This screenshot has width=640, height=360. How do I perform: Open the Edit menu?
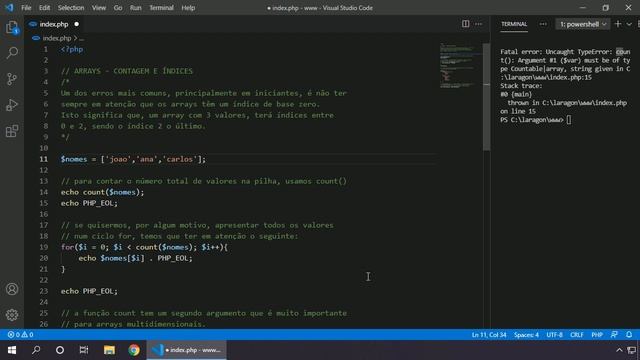[x=44, y=8]
